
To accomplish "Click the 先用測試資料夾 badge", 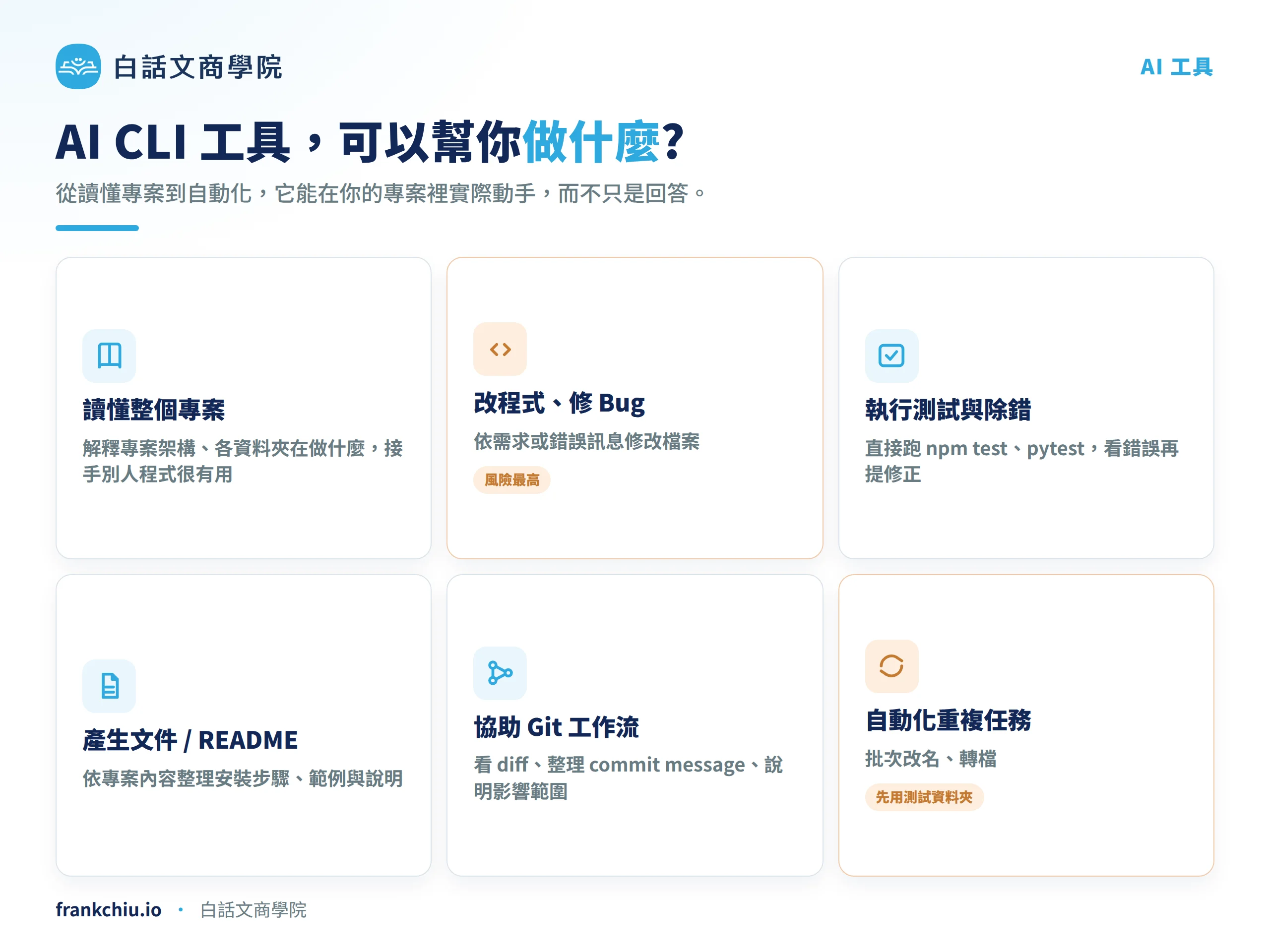I will (x=924, y=797).
